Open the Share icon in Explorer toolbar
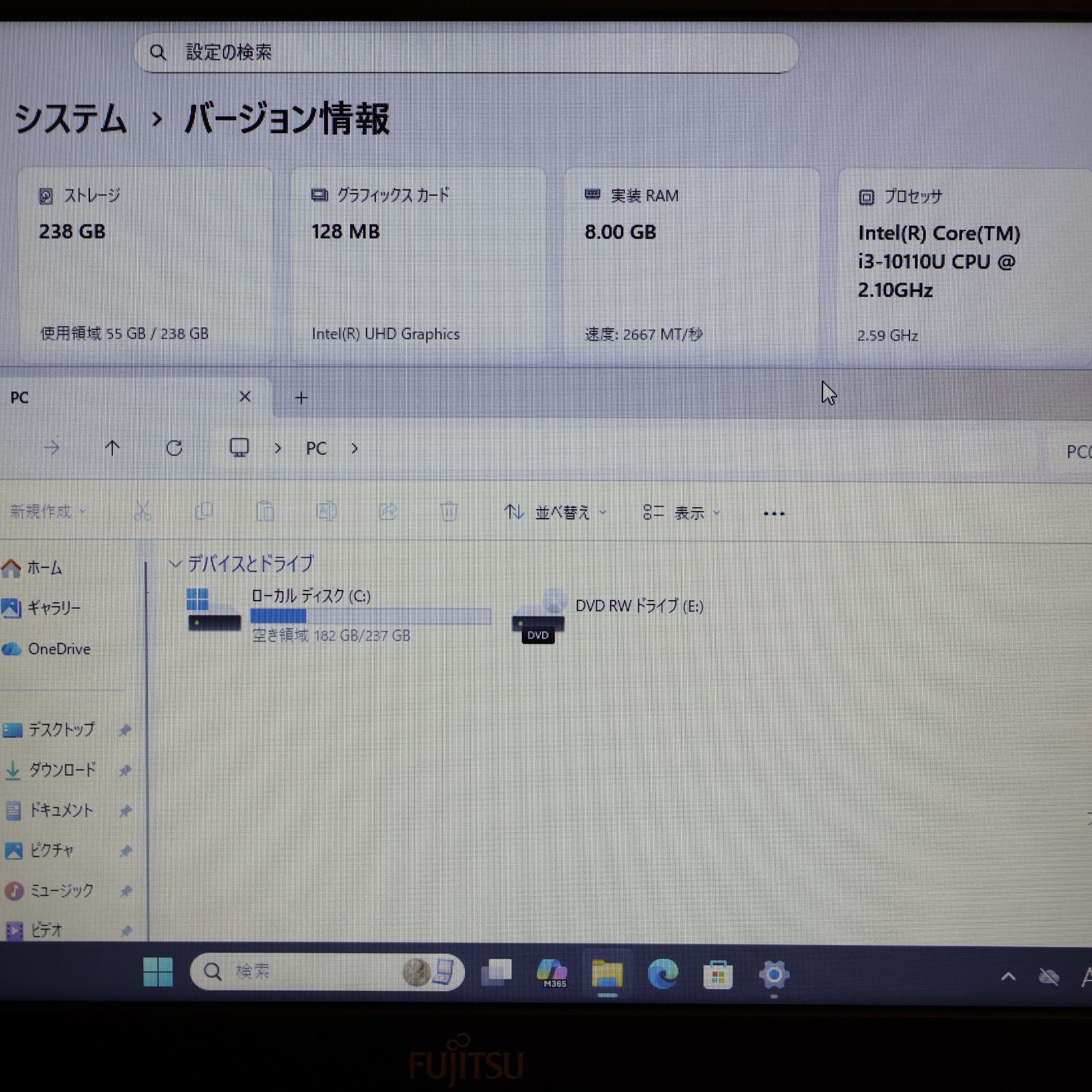 click(x=388, y=512)
